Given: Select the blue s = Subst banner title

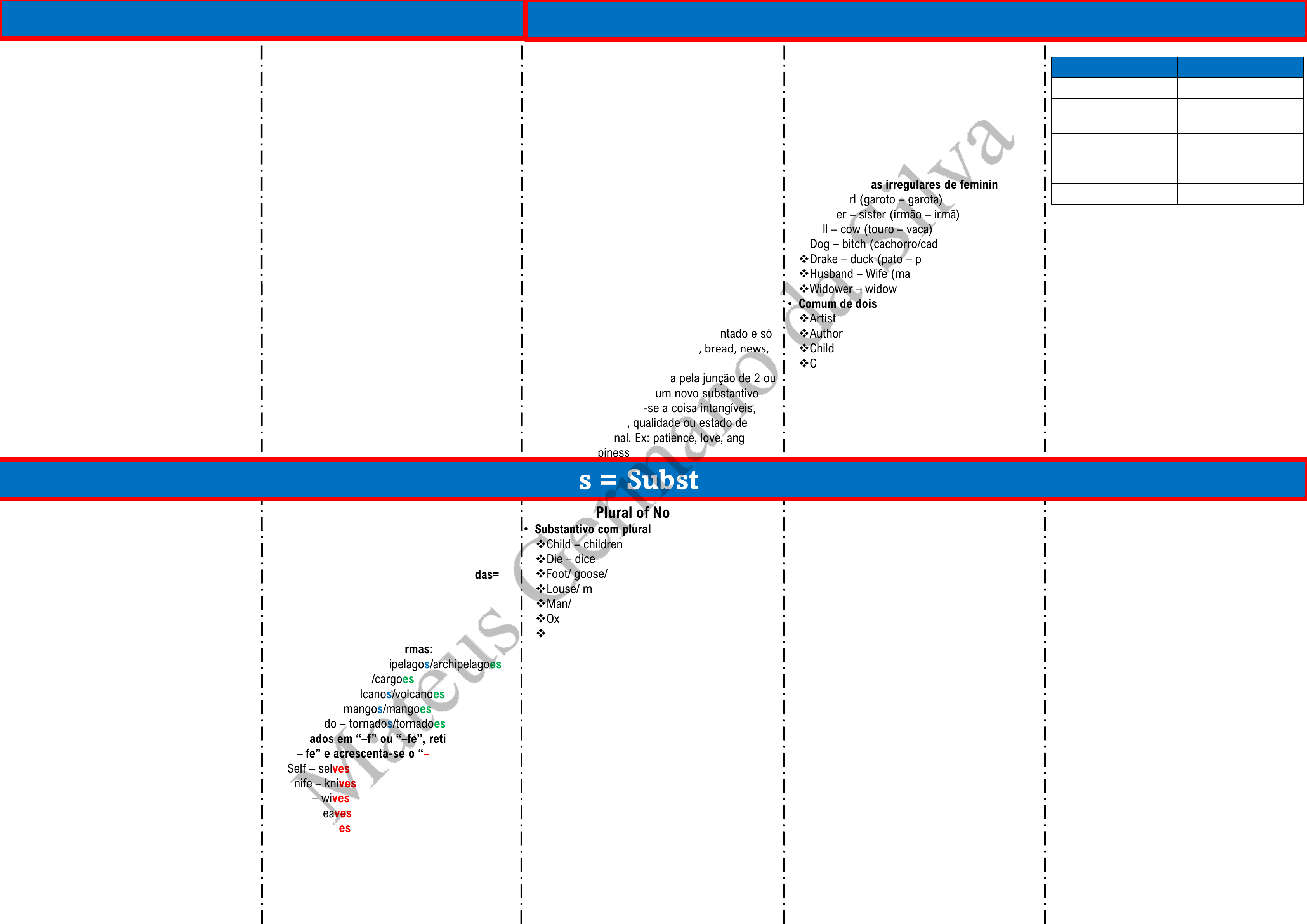Looking at the screenshot, I should click(x=638, y=480).
